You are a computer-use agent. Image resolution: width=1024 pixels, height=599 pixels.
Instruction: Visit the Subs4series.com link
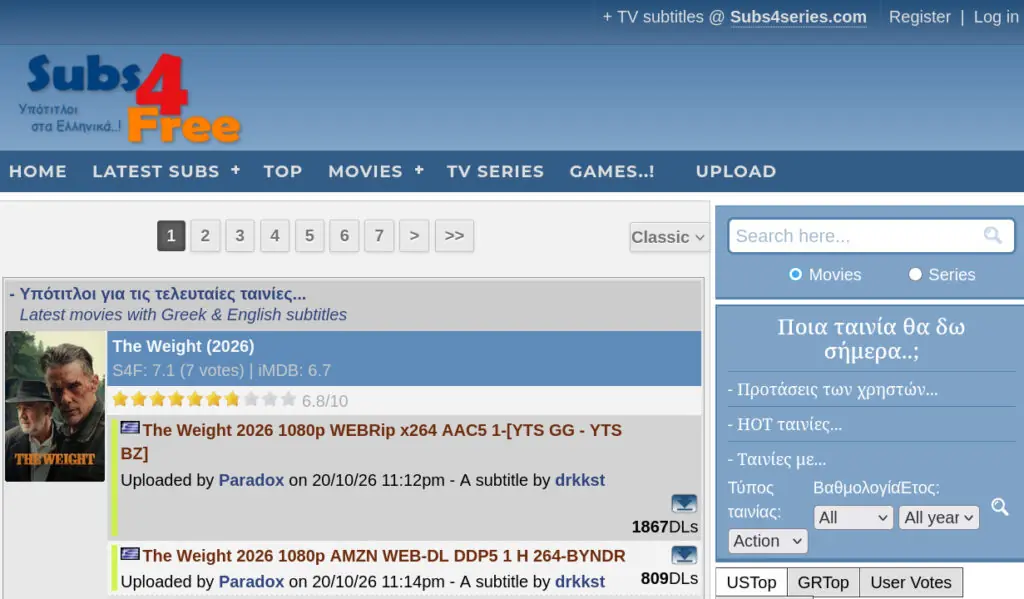pyautogui.click(x=798, y=17)
